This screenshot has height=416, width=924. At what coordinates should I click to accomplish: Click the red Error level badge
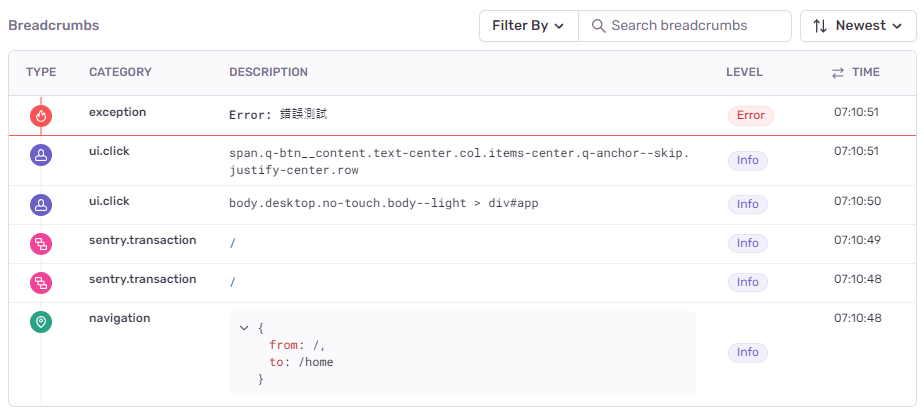[750, 115]
